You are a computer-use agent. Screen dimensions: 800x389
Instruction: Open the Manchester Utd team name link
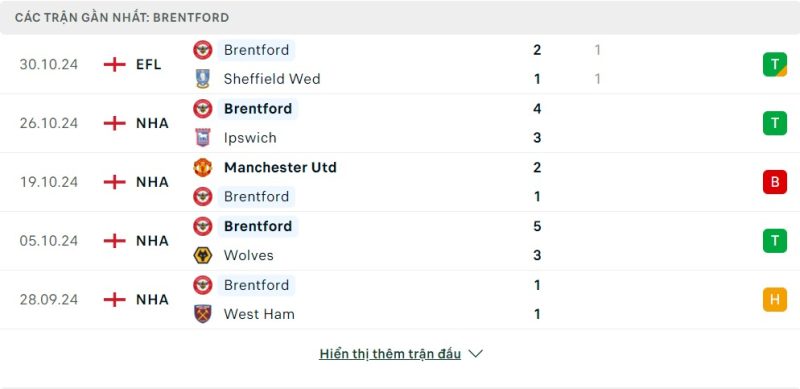click(280, 167)
